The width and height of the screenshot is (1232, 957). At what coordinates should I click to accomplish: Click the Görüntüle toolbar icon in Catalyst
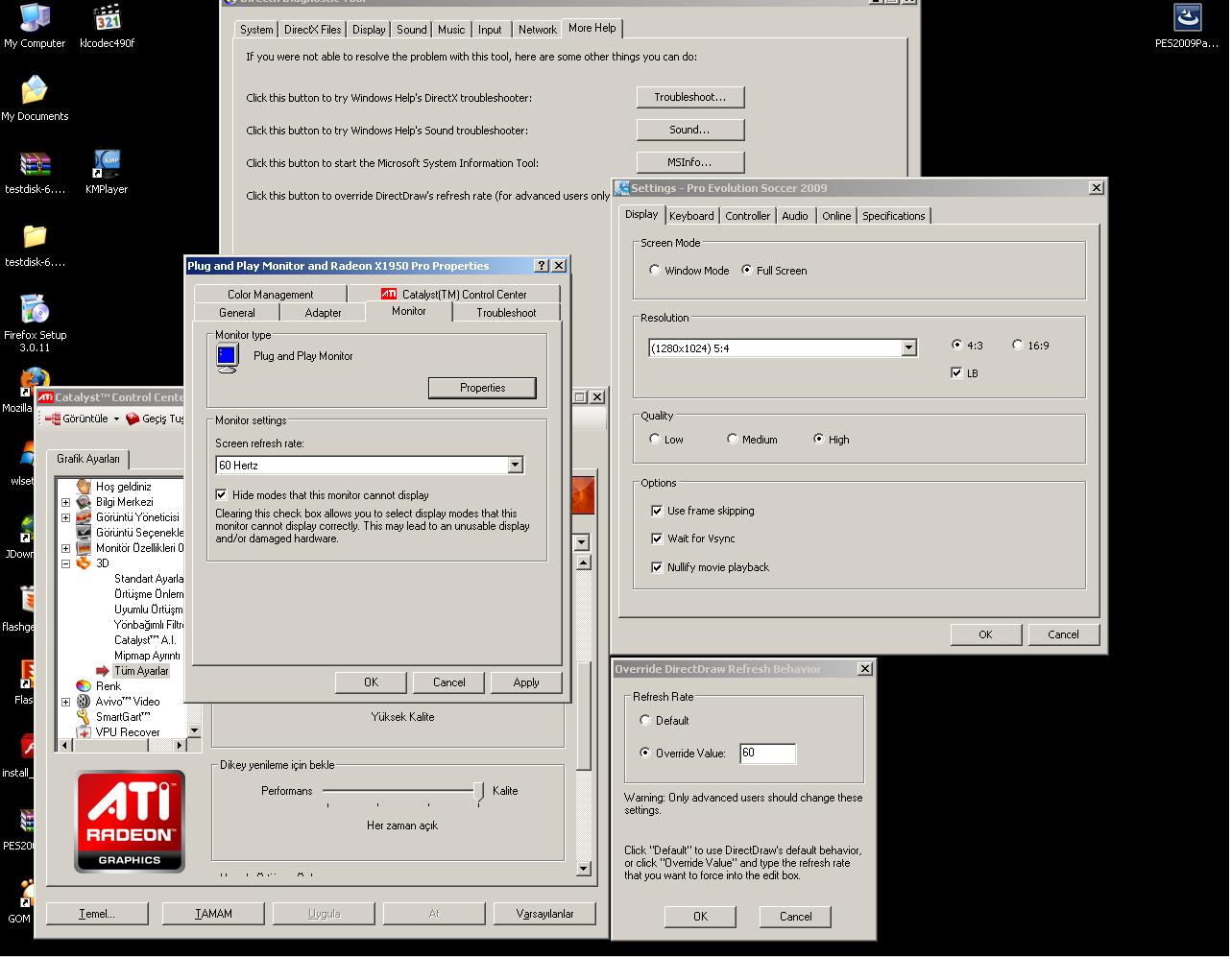(53, 419)
